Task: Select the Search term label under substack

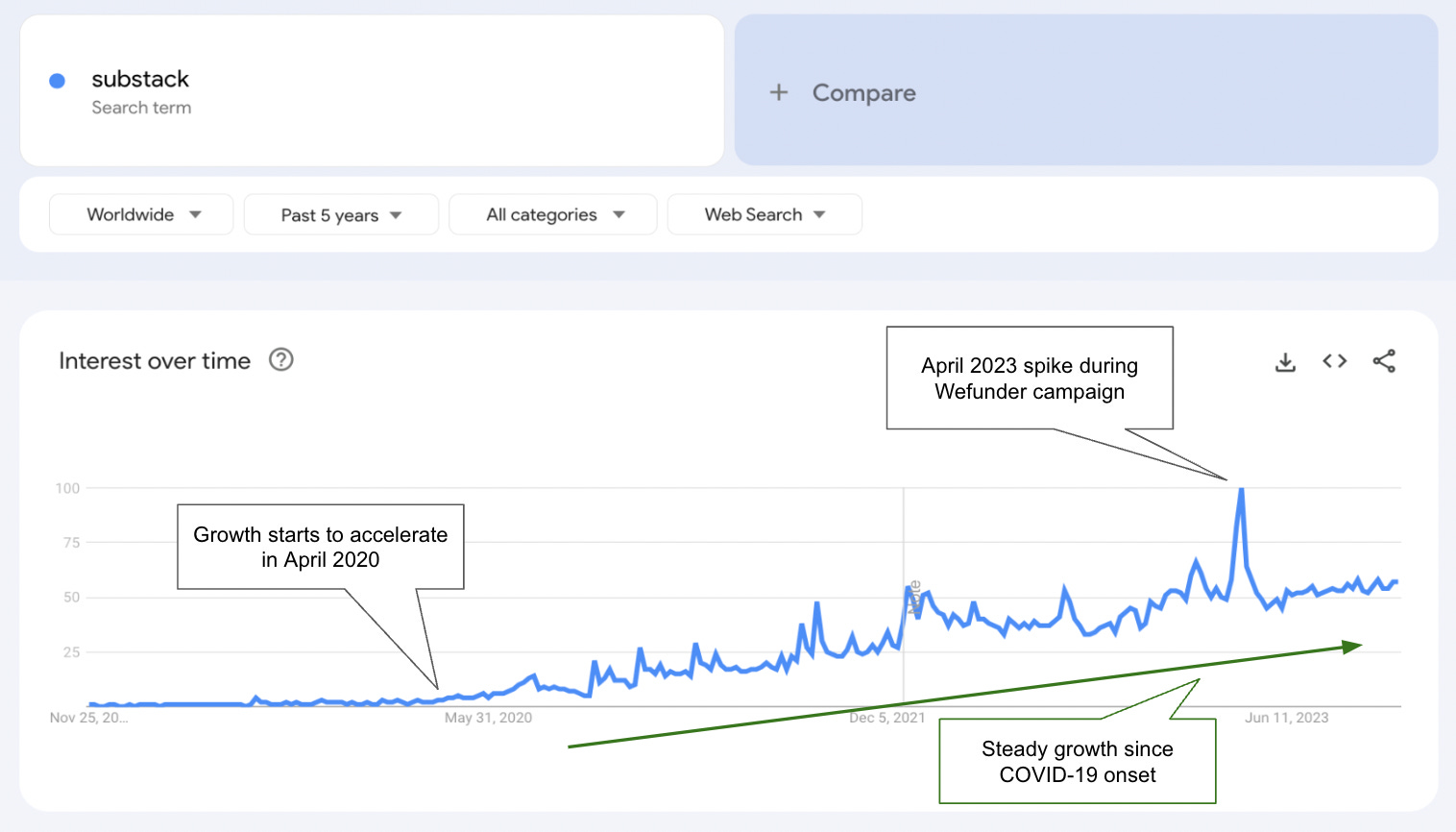Action: coord(141,108)
